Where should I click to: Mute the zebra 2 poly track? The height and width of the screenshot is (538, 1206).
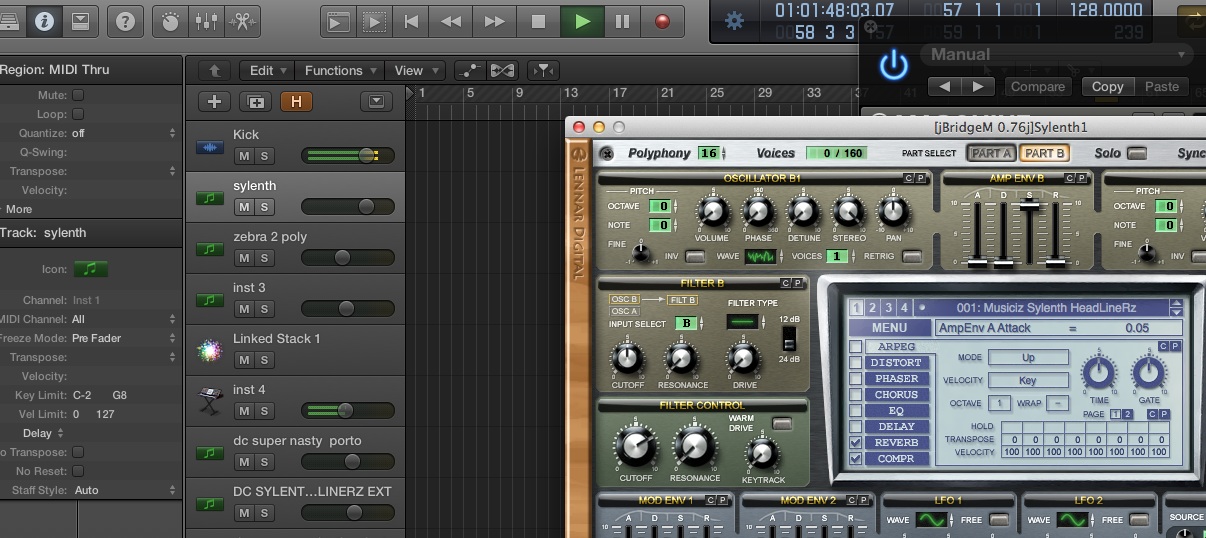click(x=243, y=258)
